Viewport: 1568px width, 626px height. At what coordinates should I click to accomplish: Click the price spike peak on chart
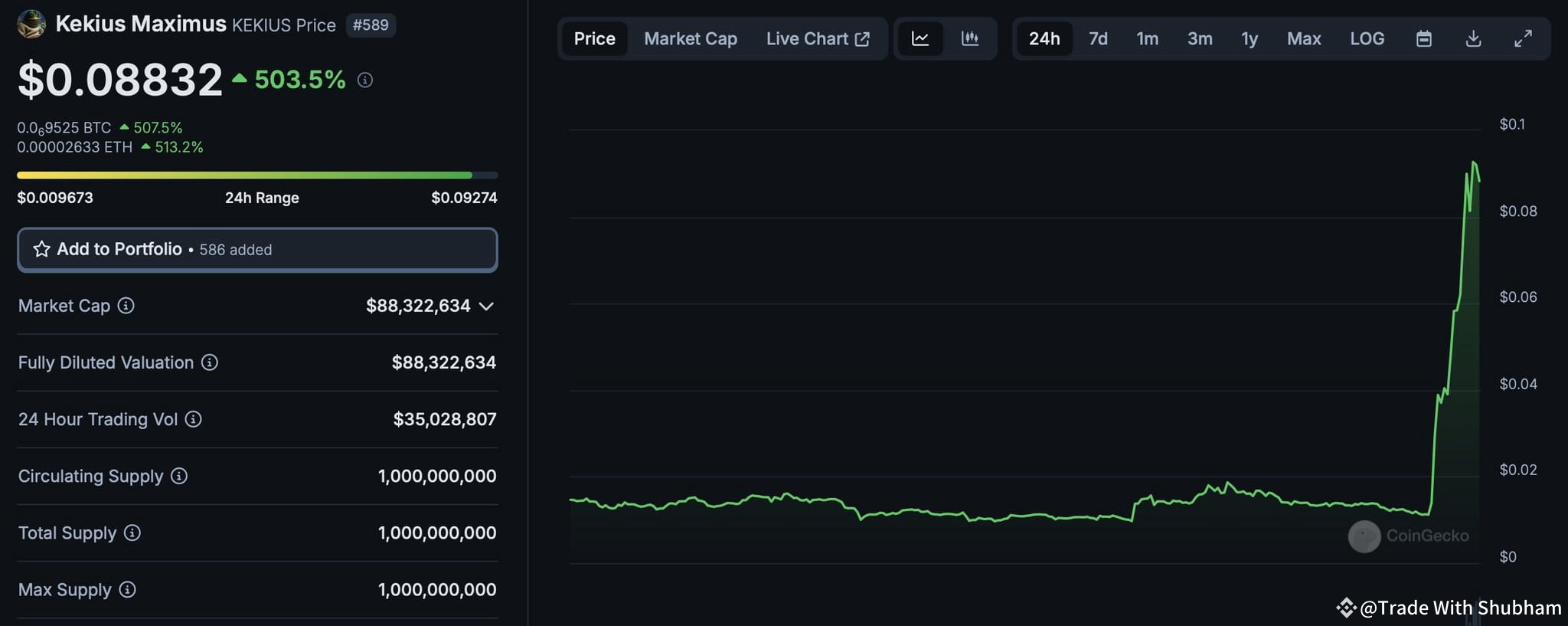[1473, 162]
